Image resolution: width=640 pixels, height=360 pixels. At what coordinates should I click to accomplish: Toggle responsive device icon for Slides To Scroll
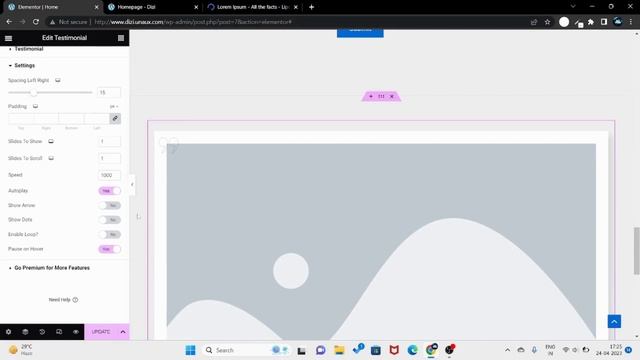tap(51, 158)
